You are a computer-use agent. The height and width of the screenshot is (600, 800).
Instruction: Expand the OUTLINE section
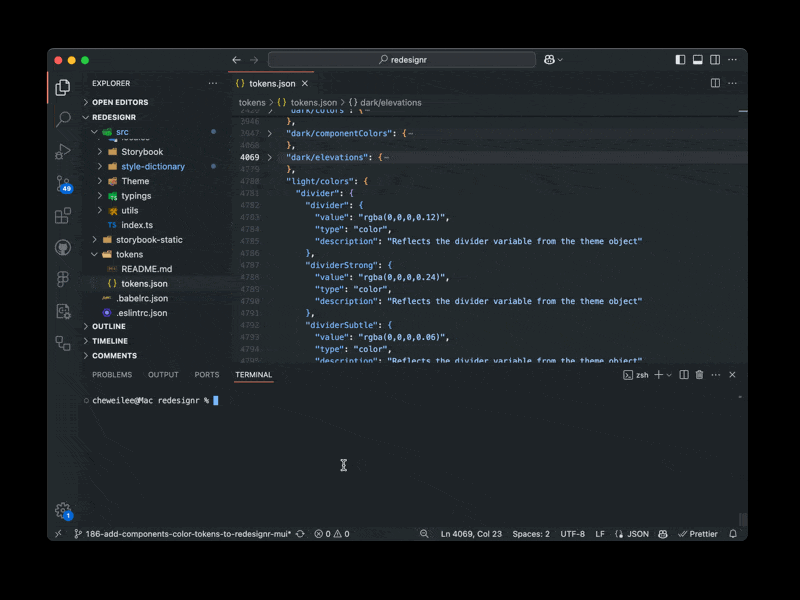pos(109,326)
